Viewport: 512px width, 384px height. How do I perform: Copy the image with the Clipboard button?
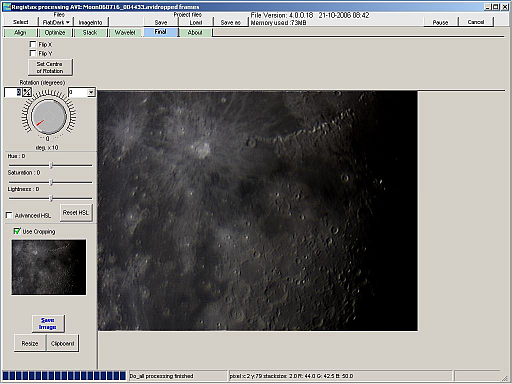[62, 343]
